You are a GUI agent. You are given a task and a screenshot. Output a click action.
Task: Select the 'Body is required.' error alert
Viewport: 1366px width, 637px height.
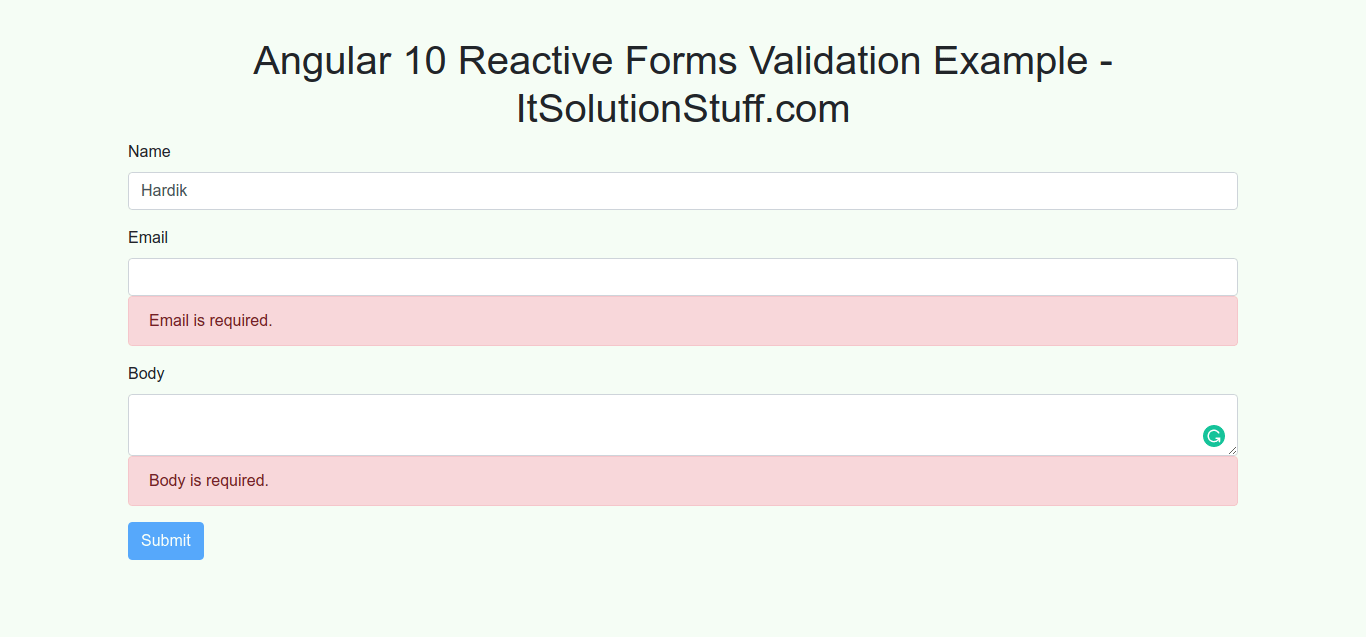click(682, 481)
